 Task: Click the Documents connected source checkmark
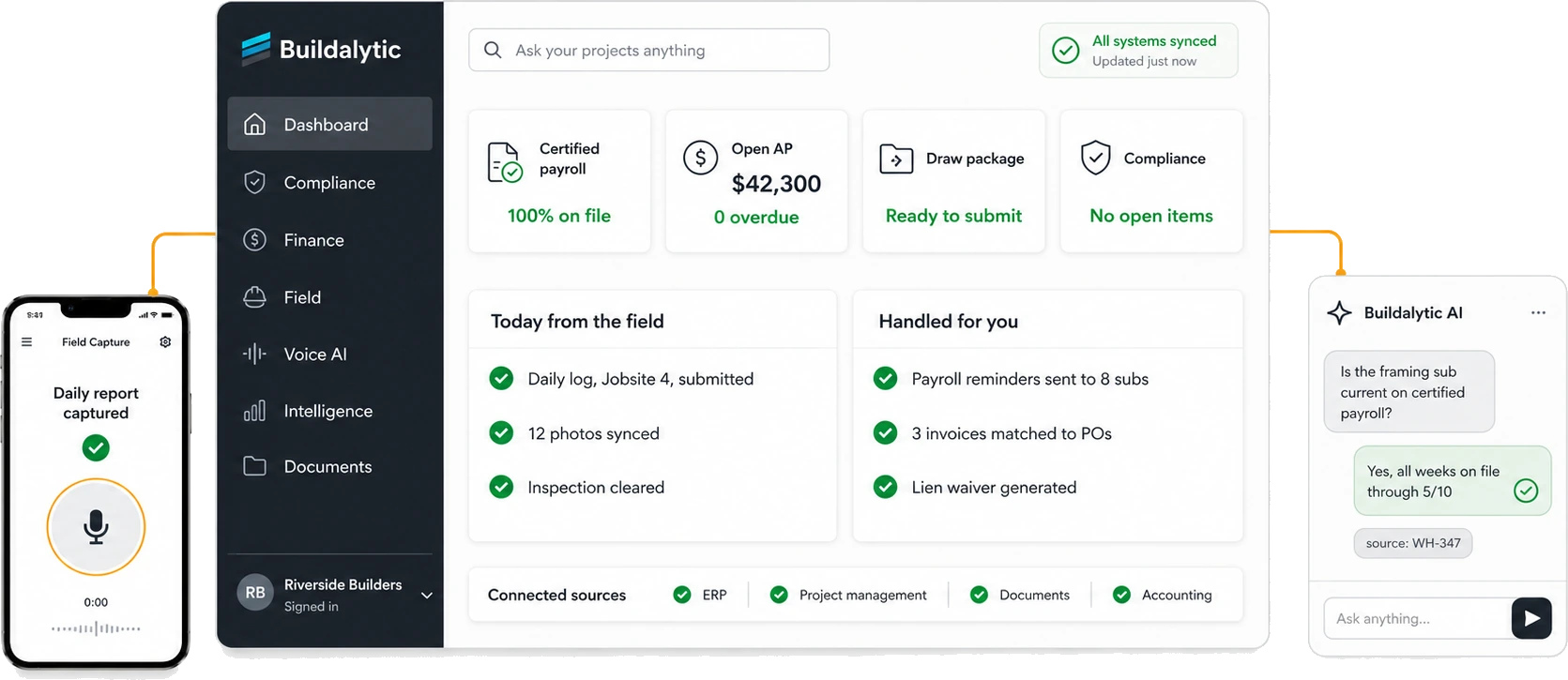click(x=979, y=595)
